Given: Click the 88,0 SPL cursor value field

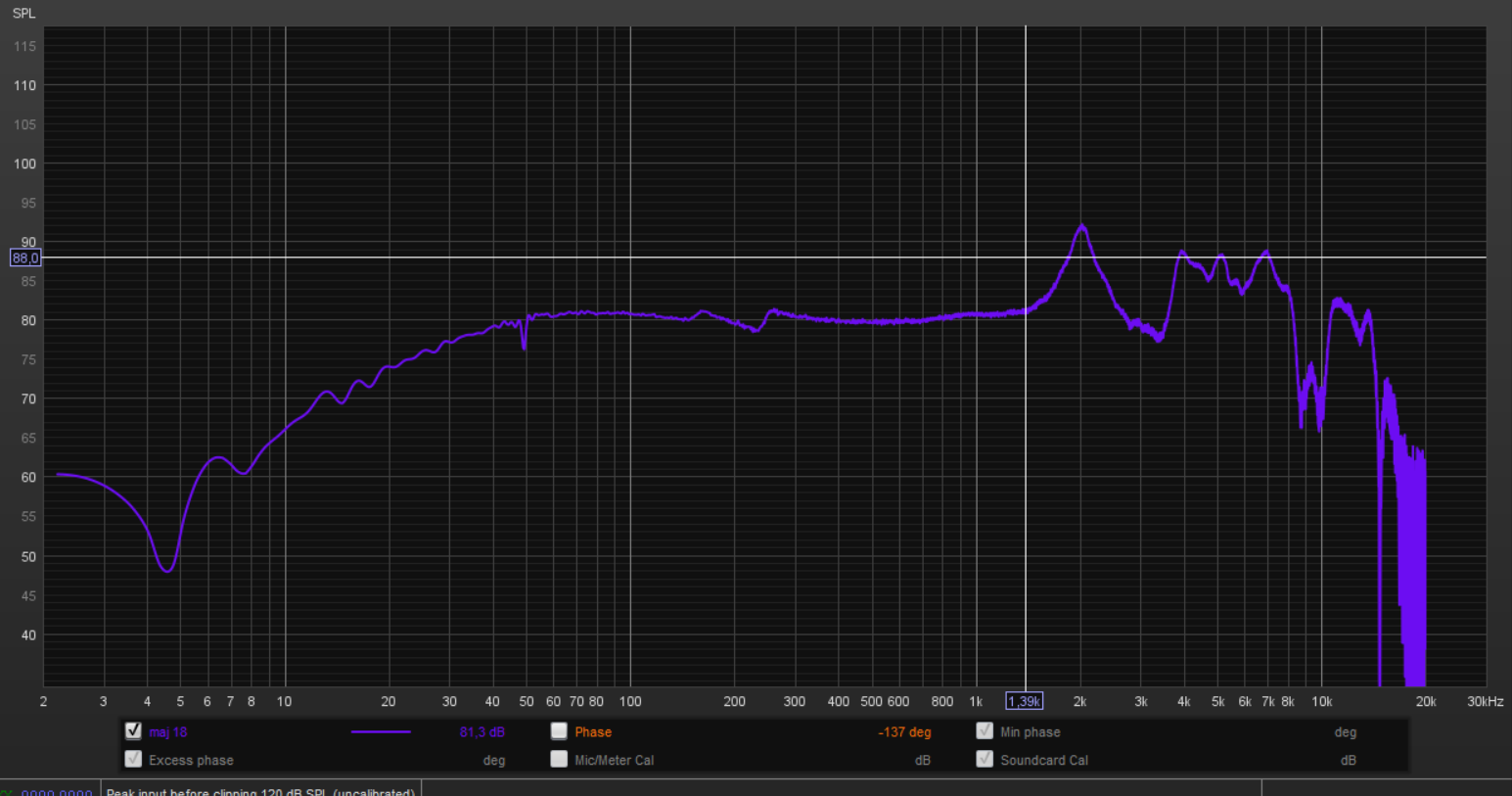Looking at the screenshot, I should [24, 258].
